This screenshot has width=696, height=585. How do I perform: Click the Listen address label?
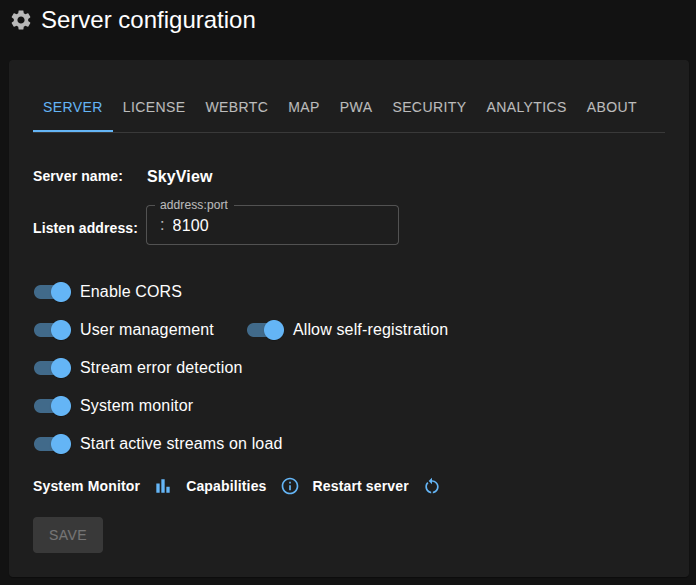[85, 228]
